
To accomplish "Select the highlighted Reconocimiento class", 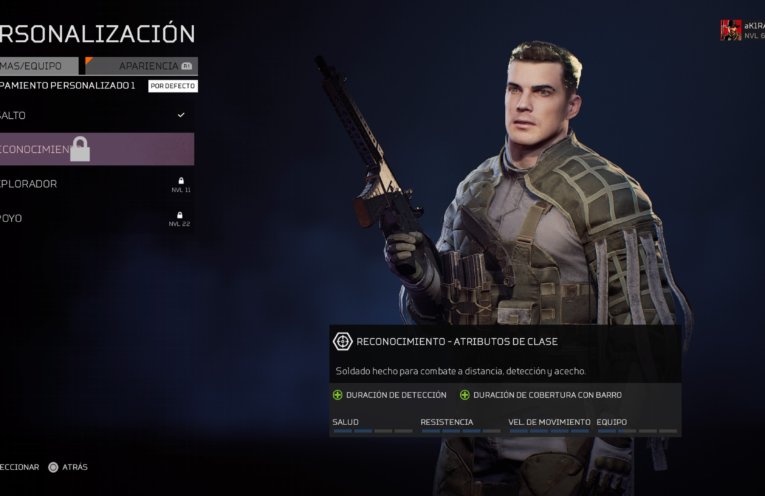I will 97,149.
